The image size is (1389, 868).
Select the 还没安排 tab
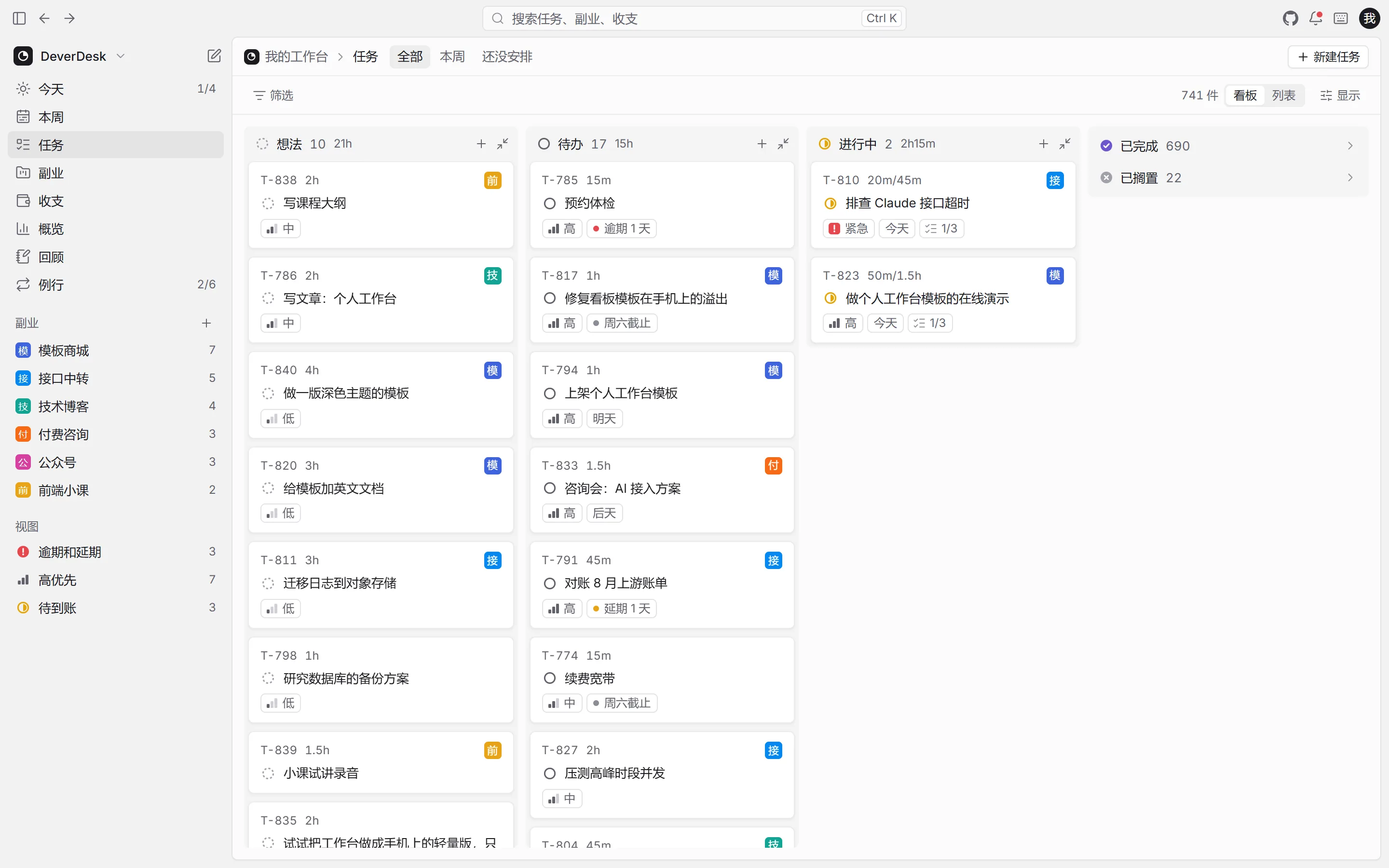pos(507,56)
